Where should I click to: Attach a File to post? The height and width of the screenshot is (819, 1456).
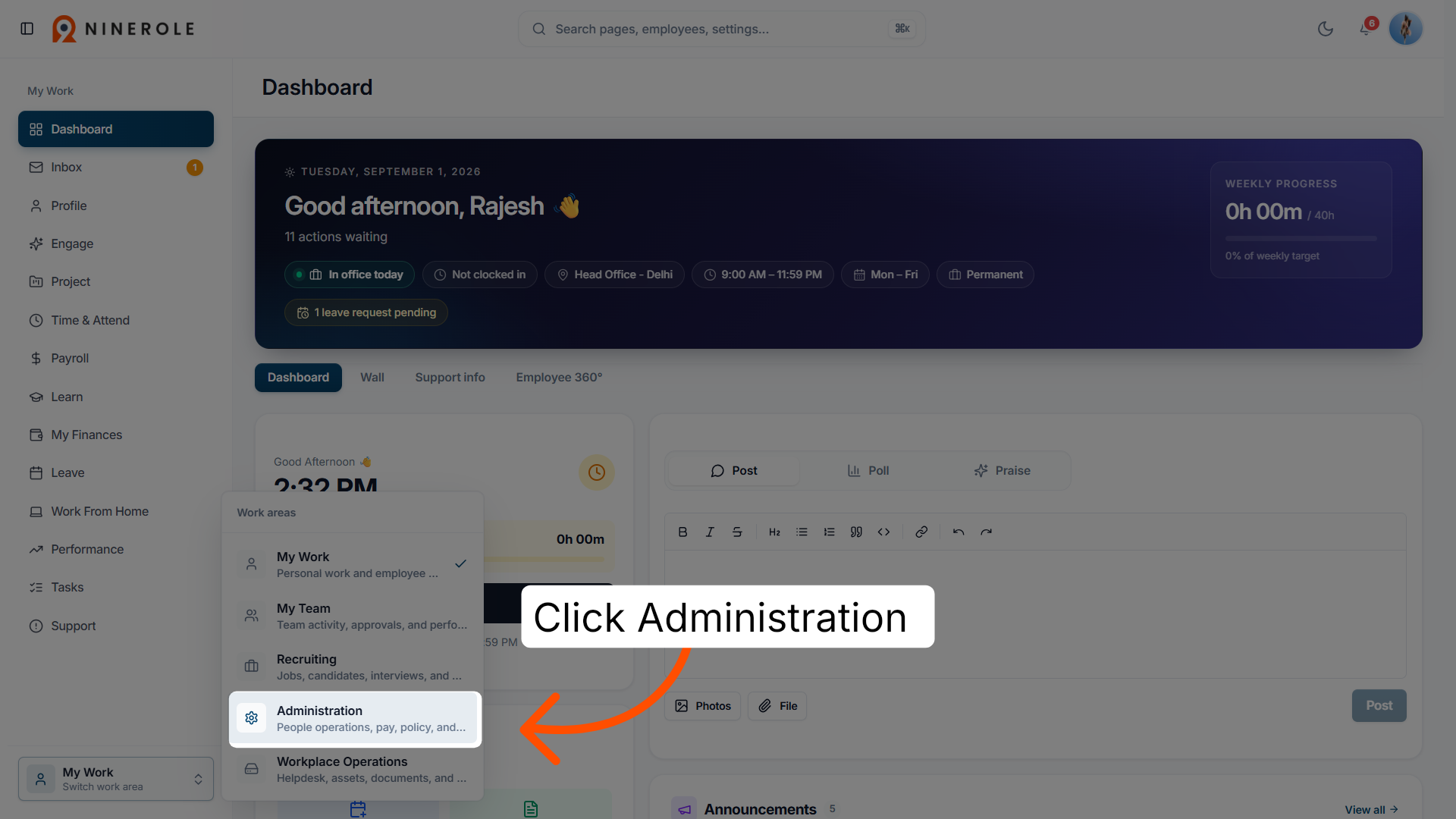tap(777, 706)
